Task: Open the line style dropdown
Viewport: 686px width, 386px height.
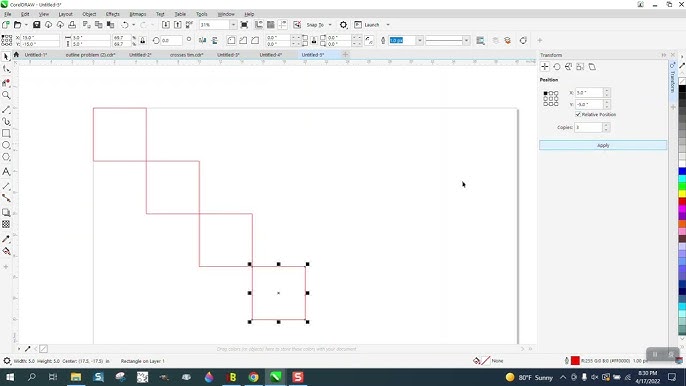Action: [466, 41]
